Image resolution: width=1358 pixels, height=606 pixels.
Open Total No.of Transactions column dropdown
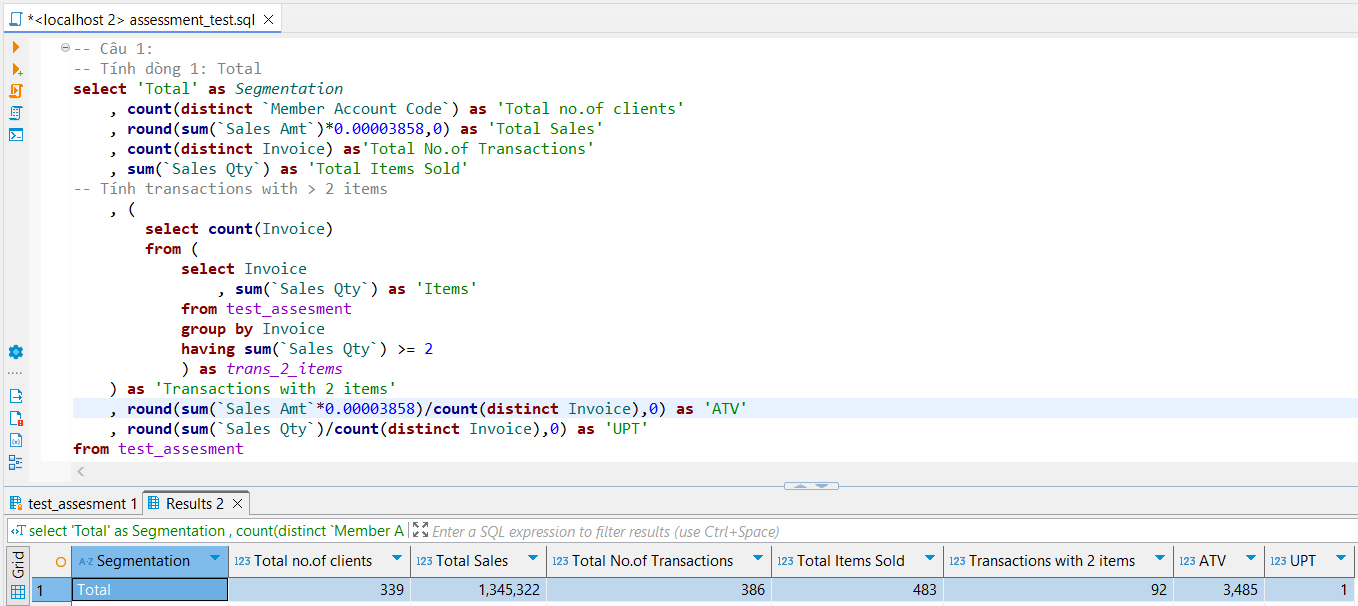pos(758,559)
